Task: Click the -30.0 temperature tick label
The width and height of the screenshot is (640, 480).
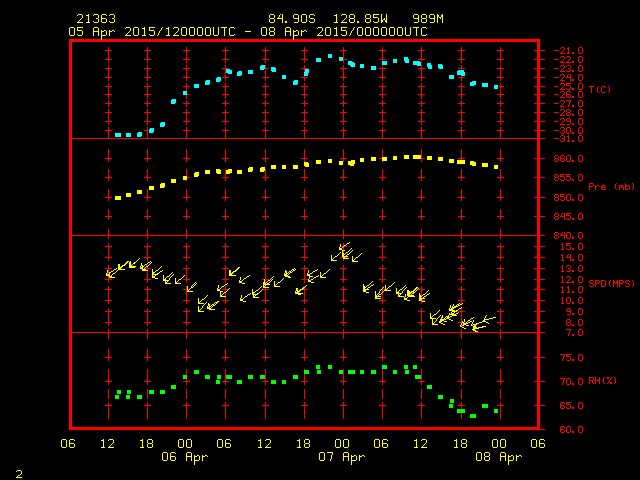Action: [x=568, y=131]
